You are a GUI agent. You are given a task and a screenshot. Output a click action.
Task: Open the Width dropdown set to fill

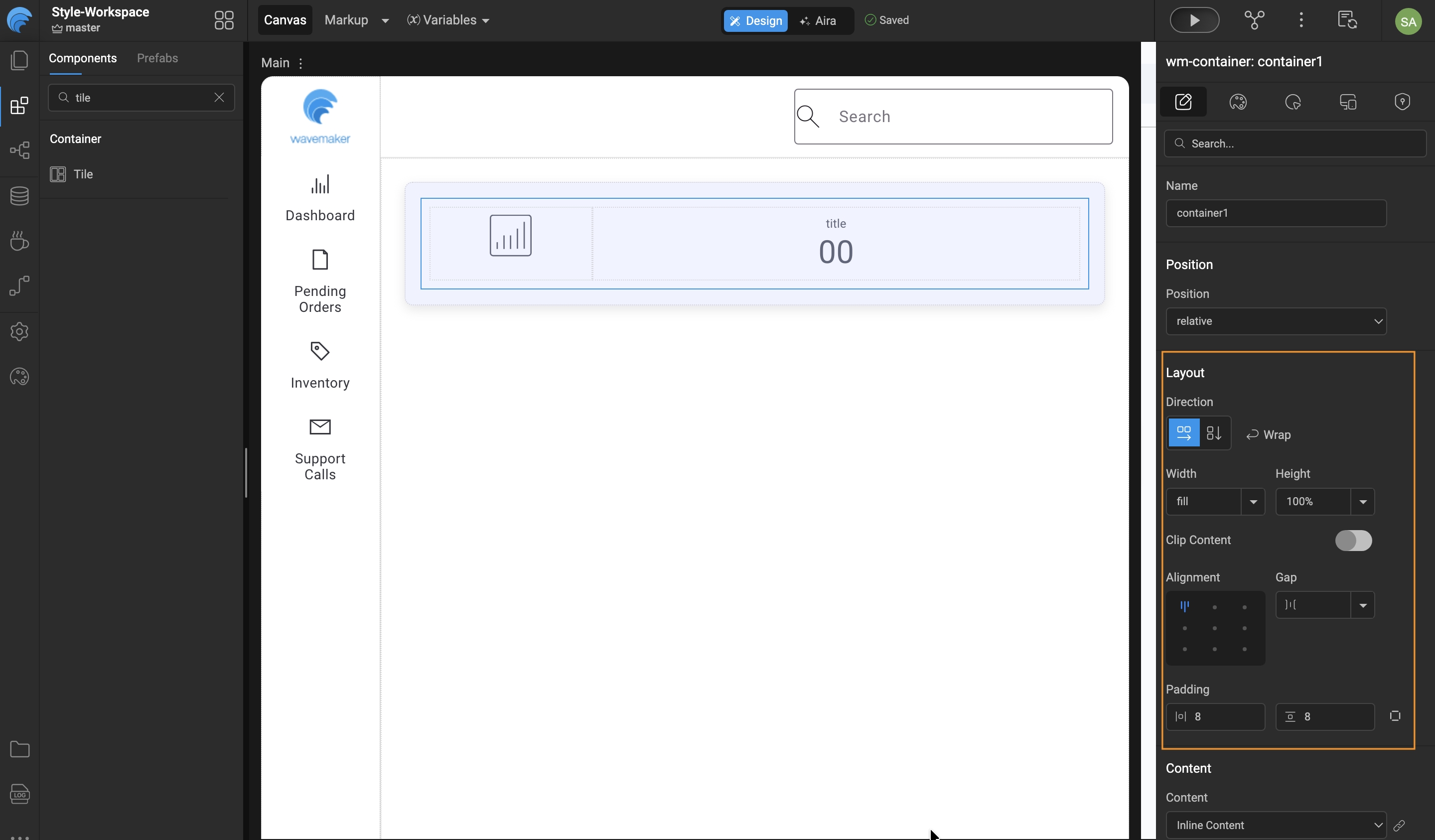click(1215, 502)
